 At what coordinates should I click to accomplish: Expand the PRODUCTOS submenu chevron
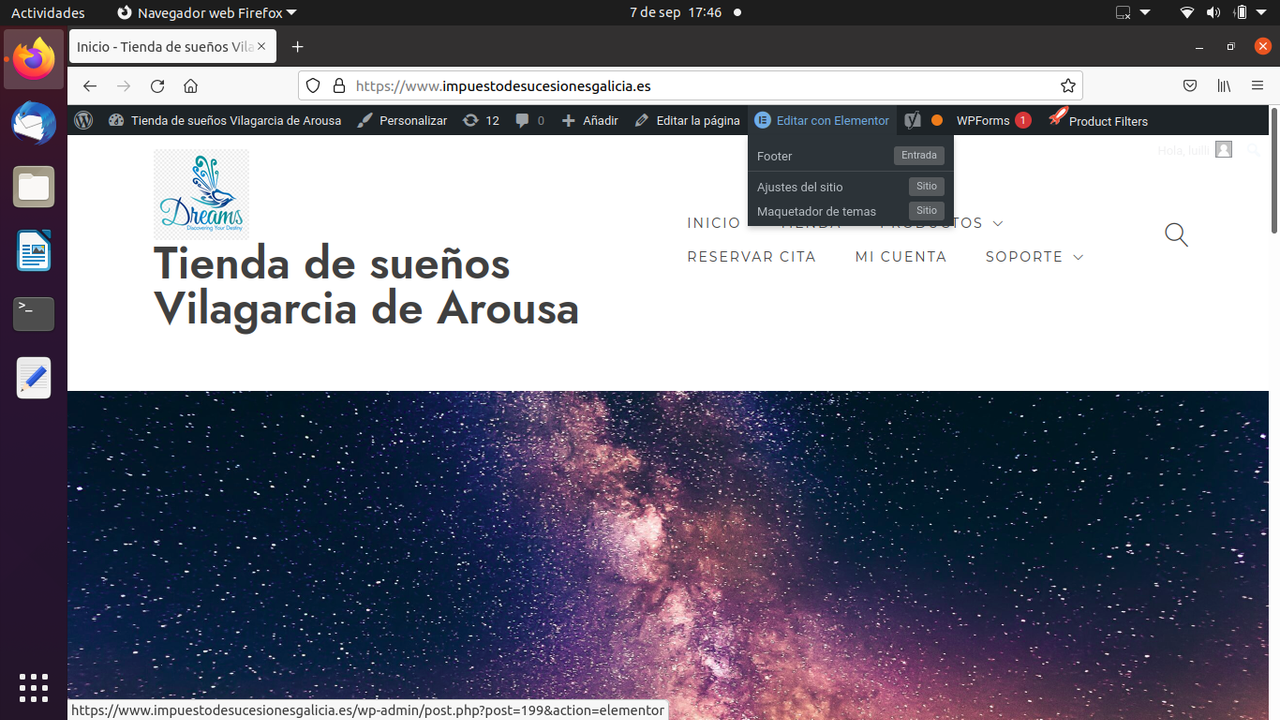click(998, 223)
